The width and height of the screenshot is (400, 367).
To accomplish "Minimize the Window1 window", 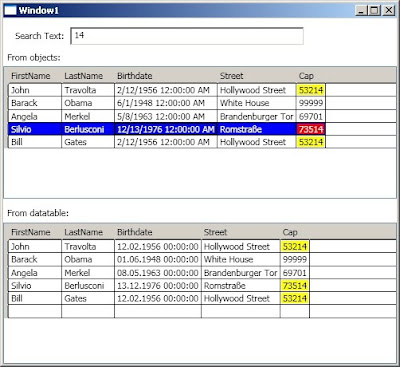I will tap(361, 11).
